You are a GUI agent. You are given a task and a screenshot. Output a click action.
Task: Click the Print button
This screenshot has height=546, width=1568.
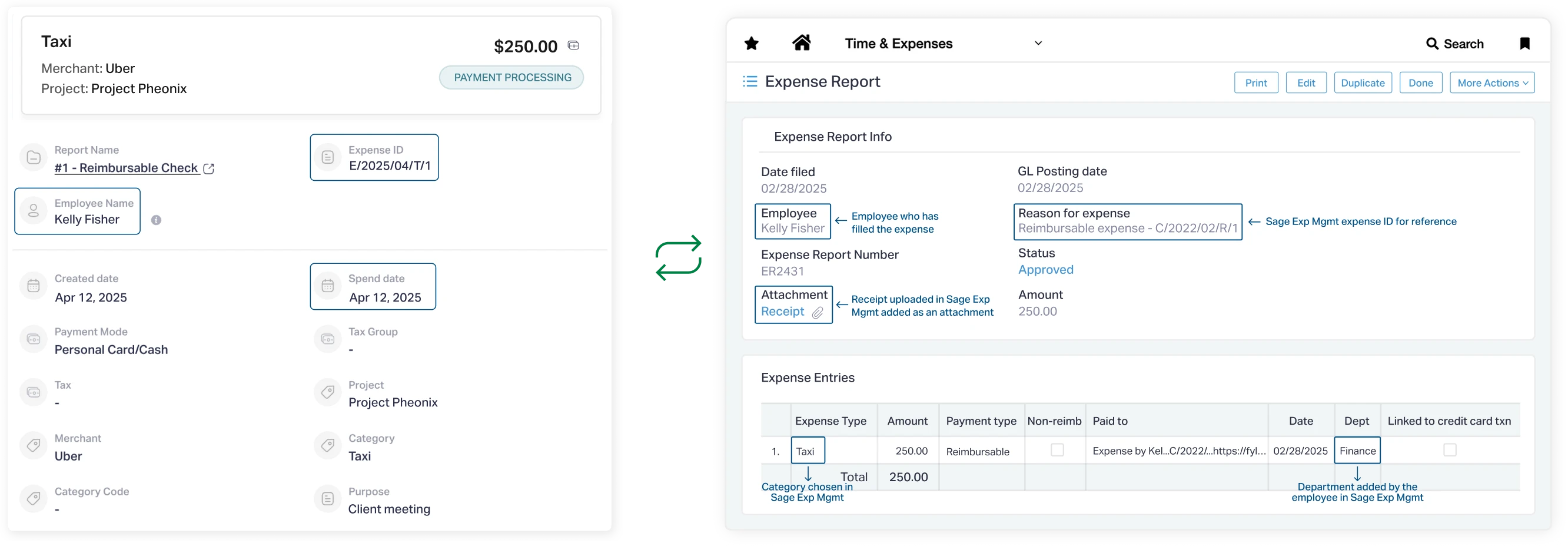click(x=1257, y=82)
